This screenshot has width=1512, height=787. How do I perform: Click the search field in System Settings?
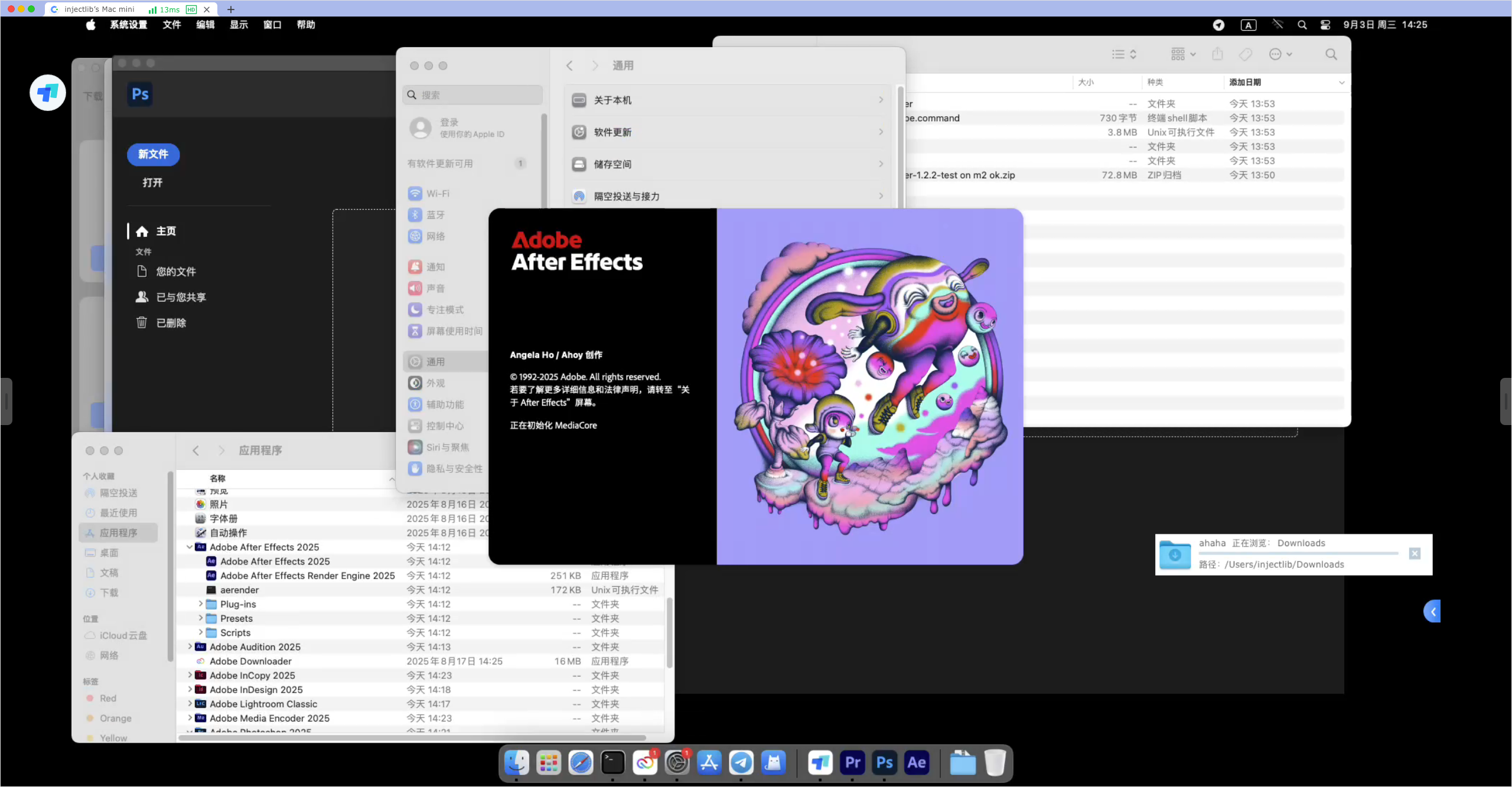(472, 94)
